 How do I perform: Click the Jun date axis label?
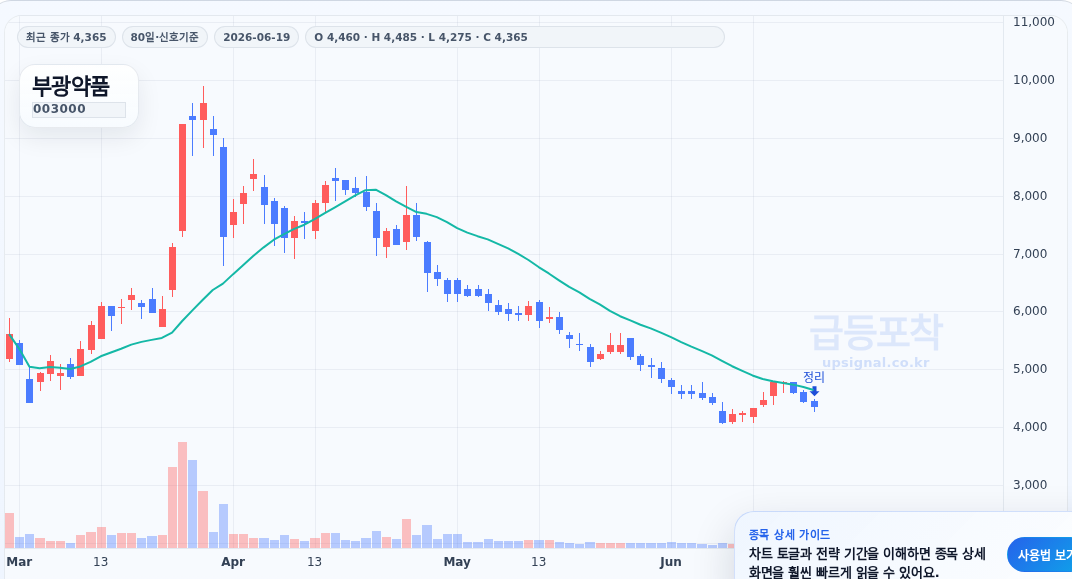pos(671,562)
